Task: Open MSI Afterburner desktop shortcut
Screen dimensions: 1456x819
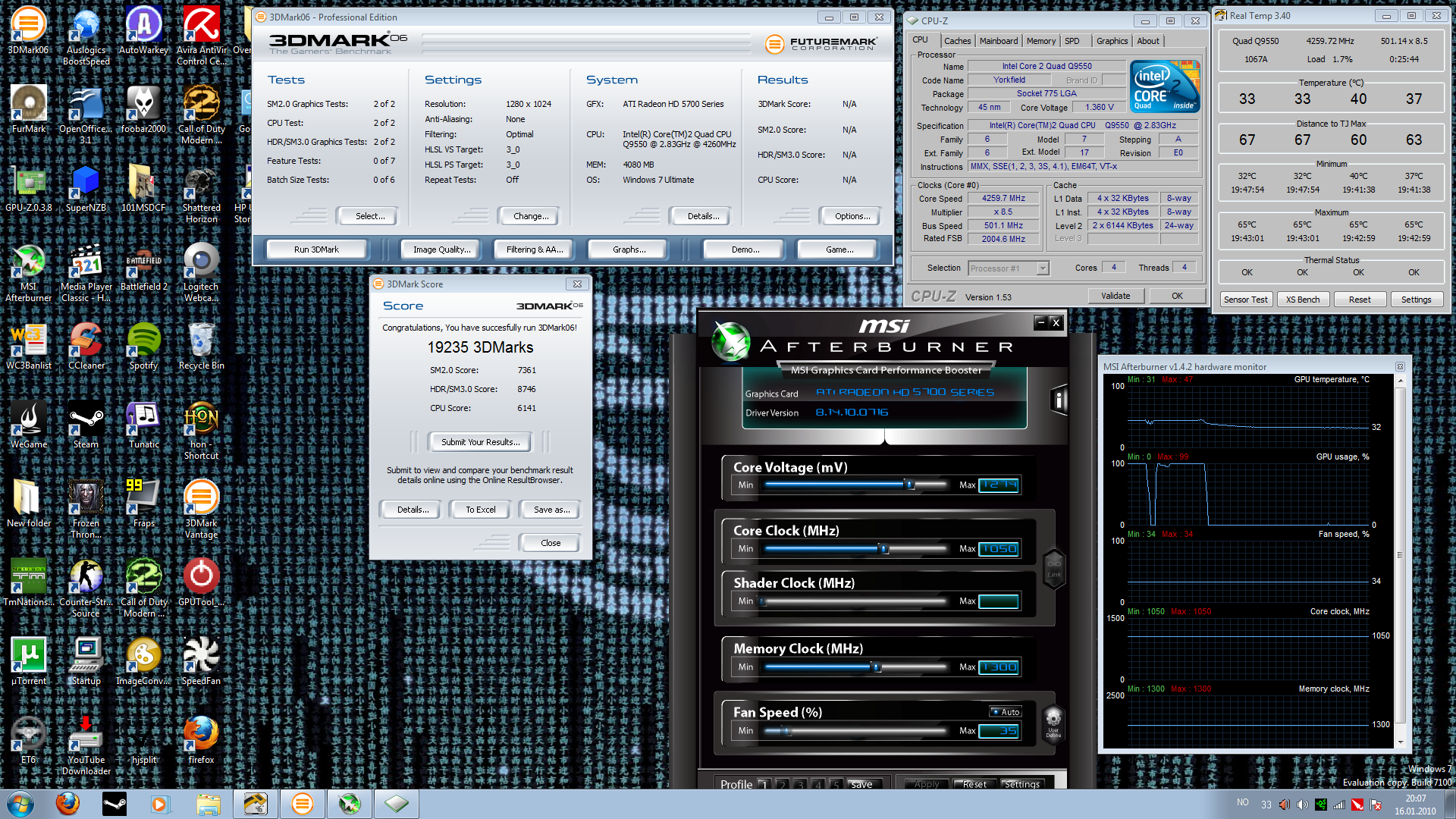Action: tap(28, 272)
